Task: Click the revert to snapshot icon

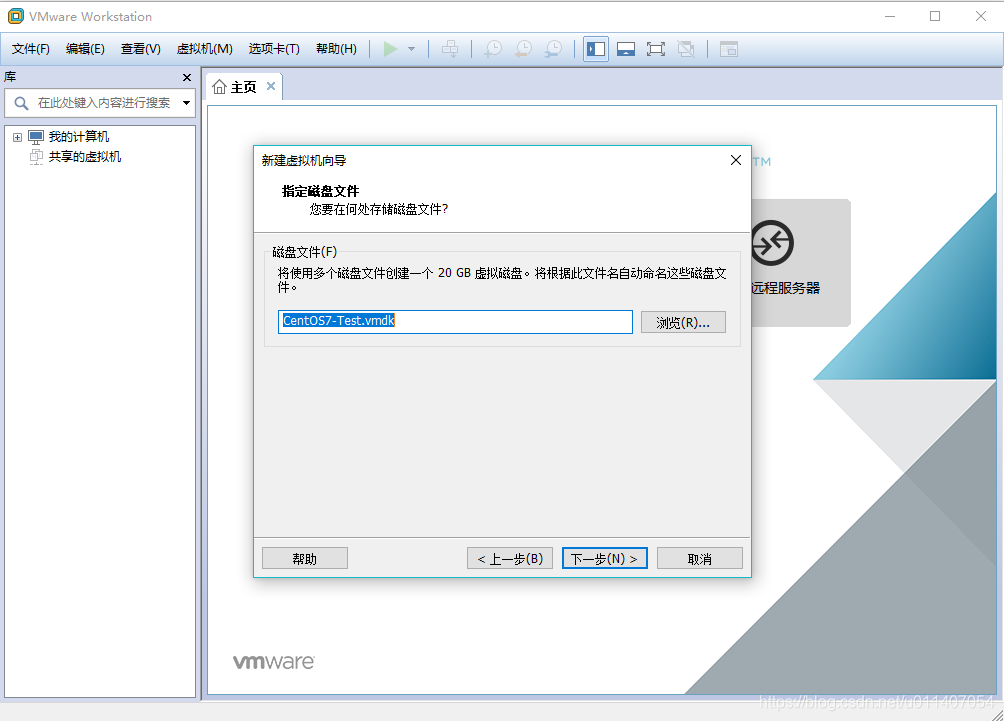Action: pyautogui.click(x=523, y=49)
